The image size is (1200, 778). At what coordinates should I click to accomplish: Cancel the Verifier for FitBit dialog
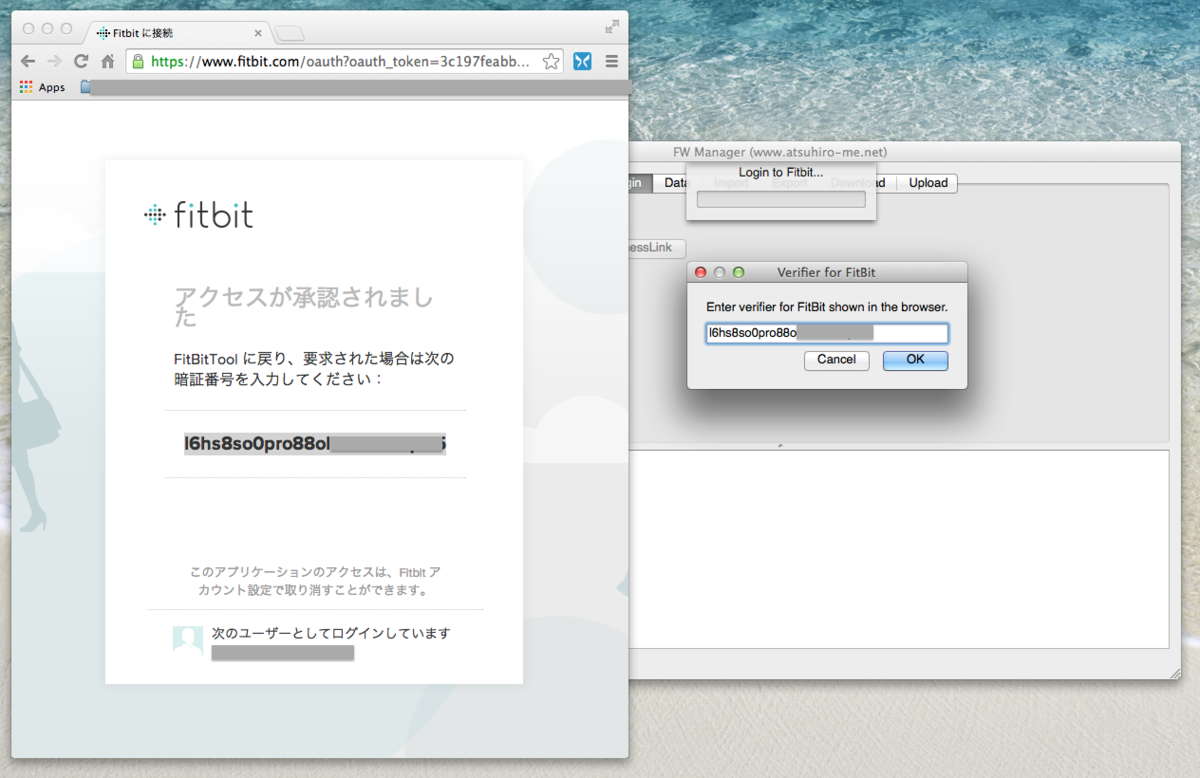pos(836,360)
